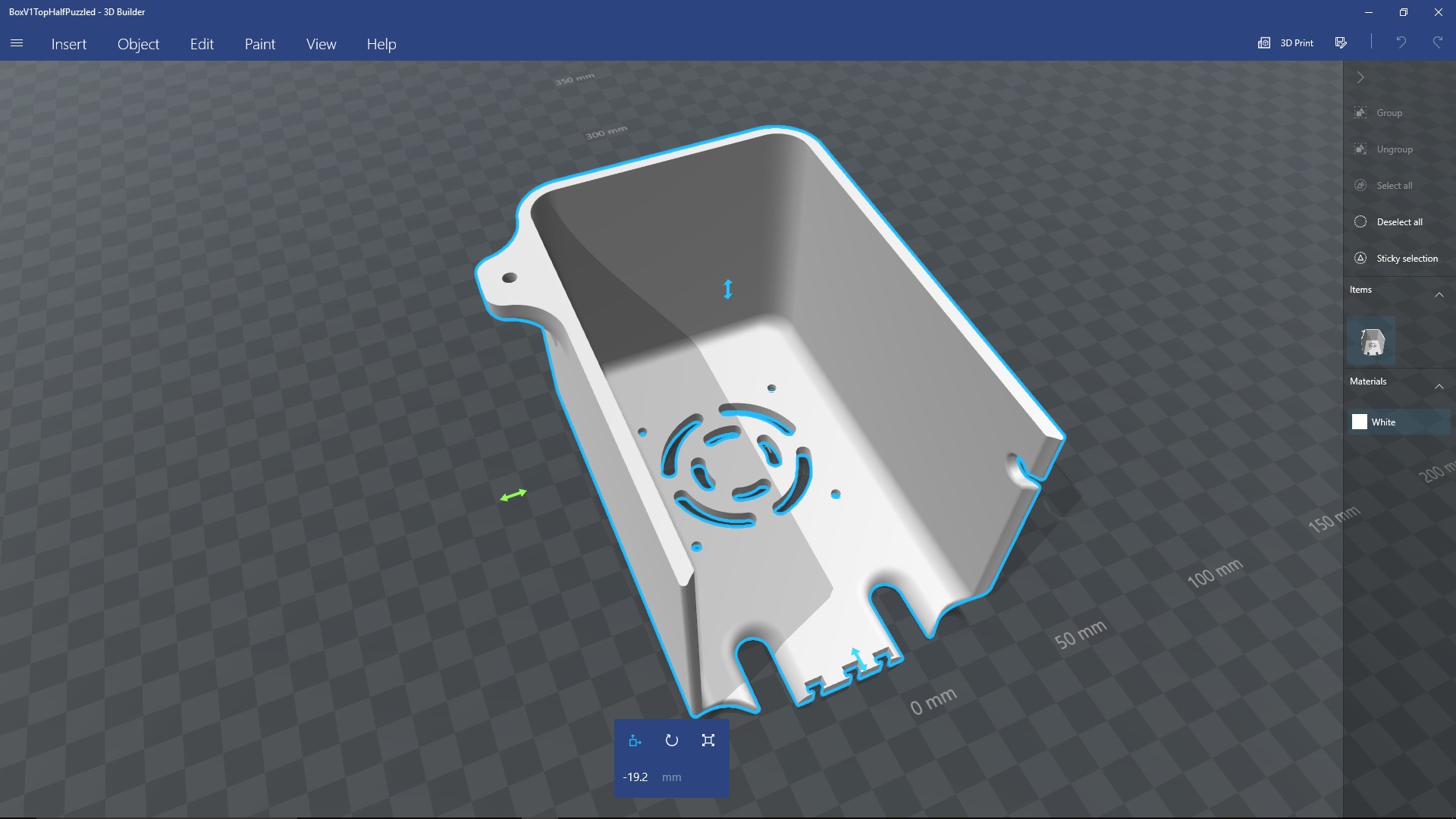The image size is (1456, 819).
Task: Click the save model icon
Action: point(1341,42)
